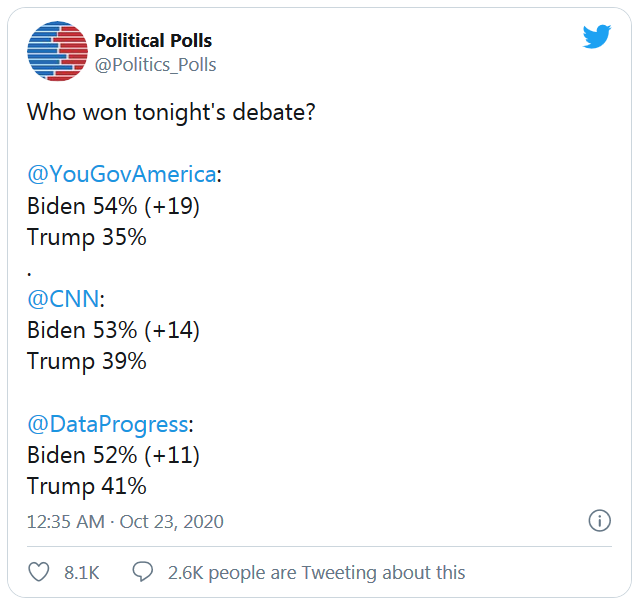Click the "Trump 41%" line

click(x=87, y=486)
